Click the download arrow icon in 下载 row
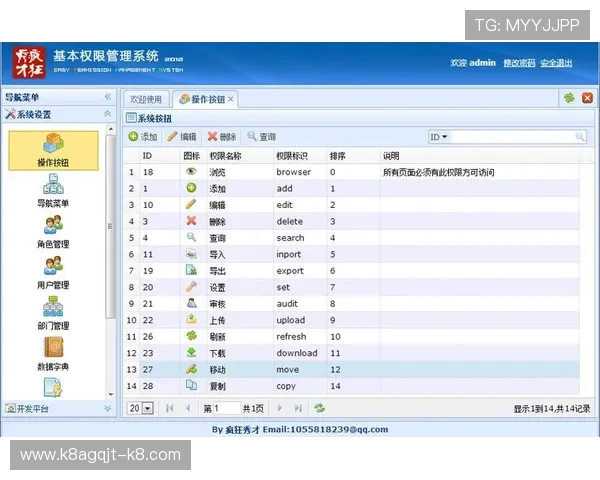The height and width of the screenshot is (480, 600). pos(191,352)
